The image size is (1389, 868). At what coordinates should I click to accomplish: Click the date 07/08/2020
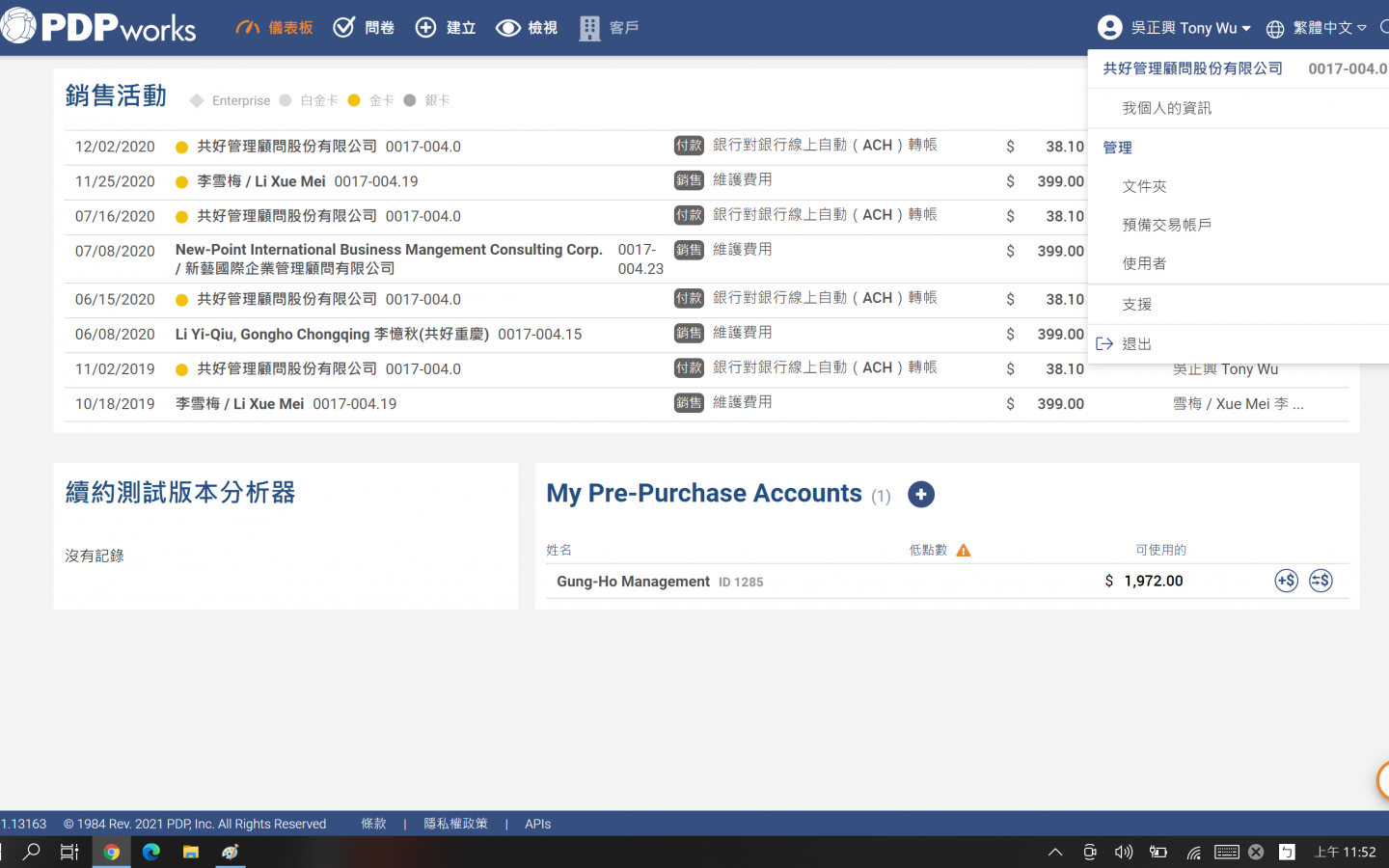coord(115,251)
